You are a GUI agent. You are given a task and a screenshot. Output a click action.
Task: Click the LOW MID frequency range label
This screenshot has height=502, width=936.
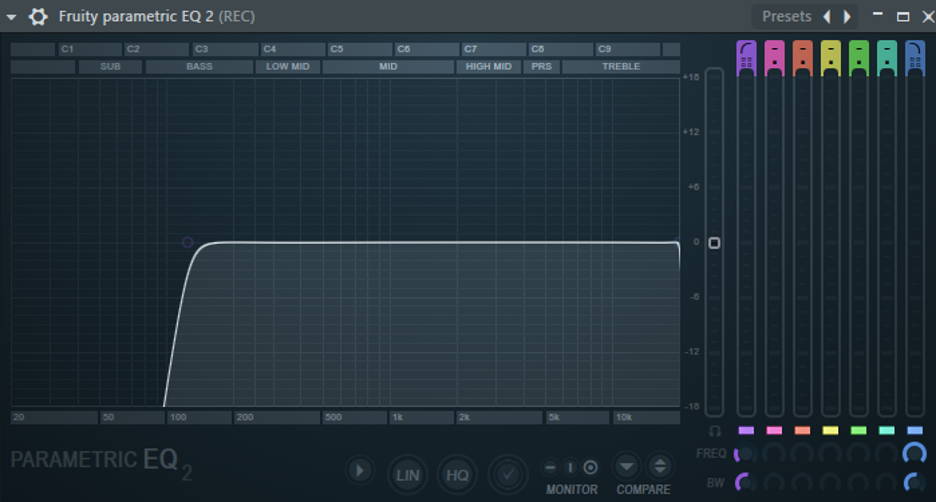[x=288, y=66]
